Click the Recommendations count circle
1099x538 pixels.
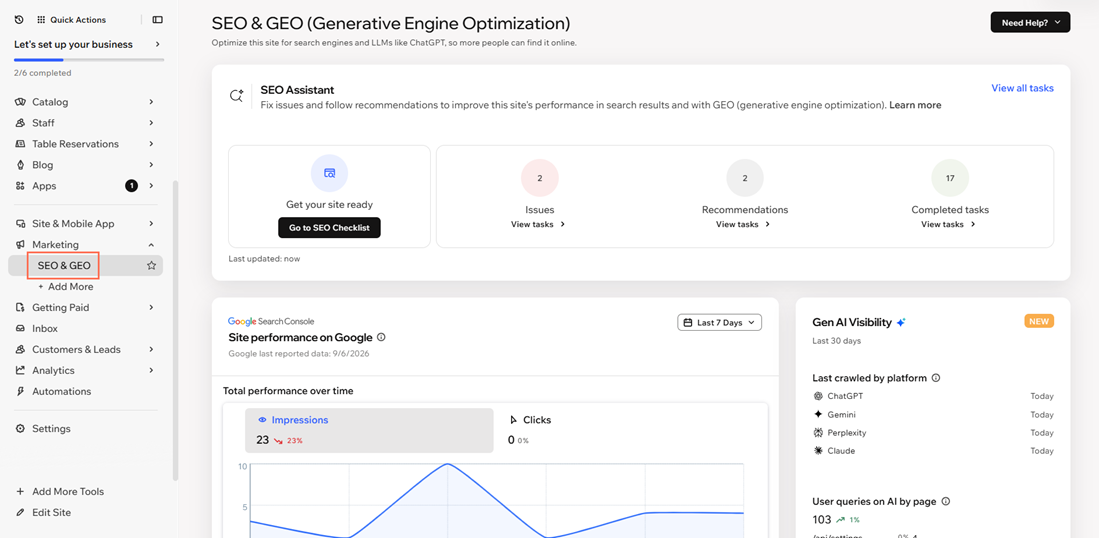coord(745,178)
